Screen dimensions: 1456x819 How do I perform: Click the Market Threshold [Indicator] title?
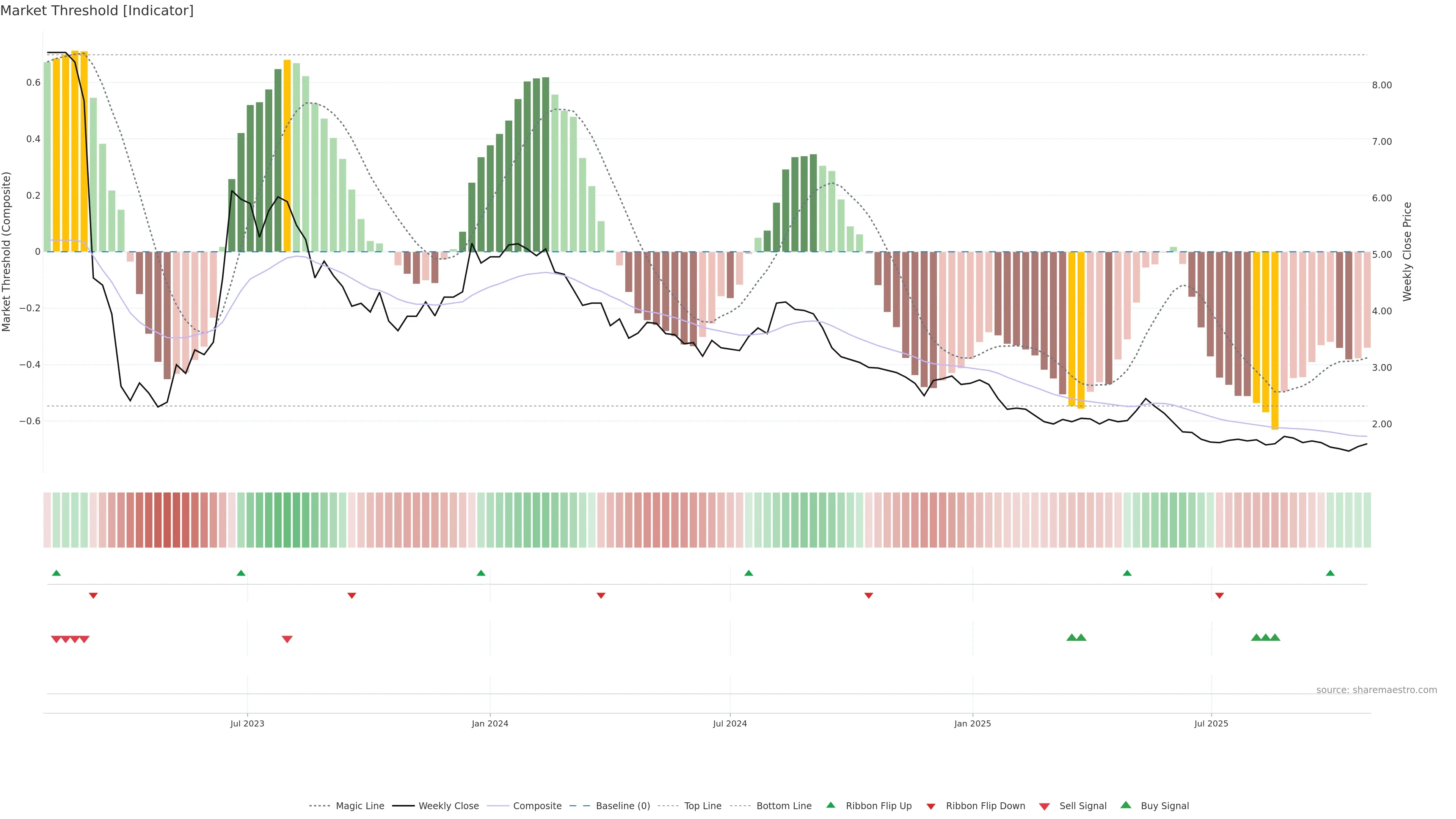click(97, 11)
